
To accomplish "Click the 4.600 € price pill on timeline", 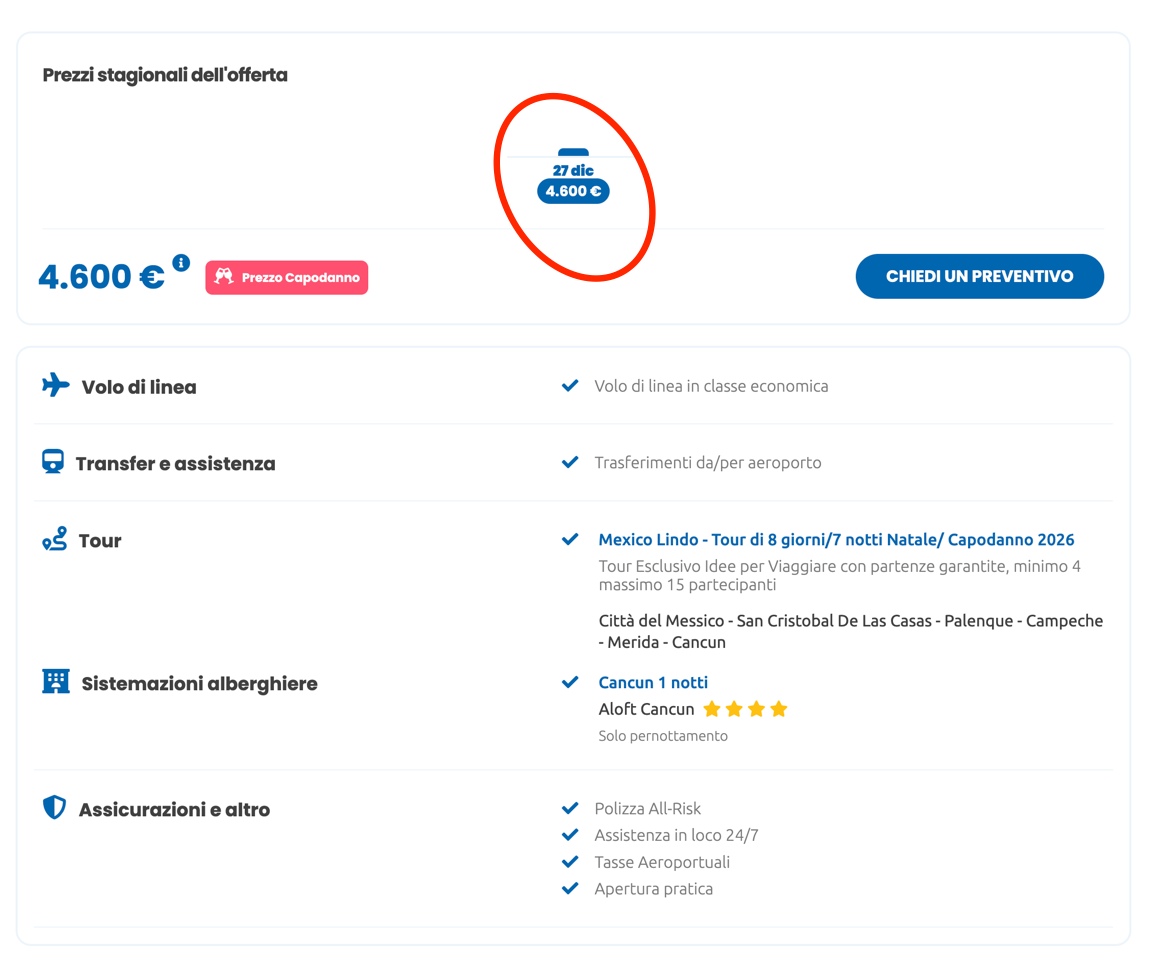I will tap(573, 191).
